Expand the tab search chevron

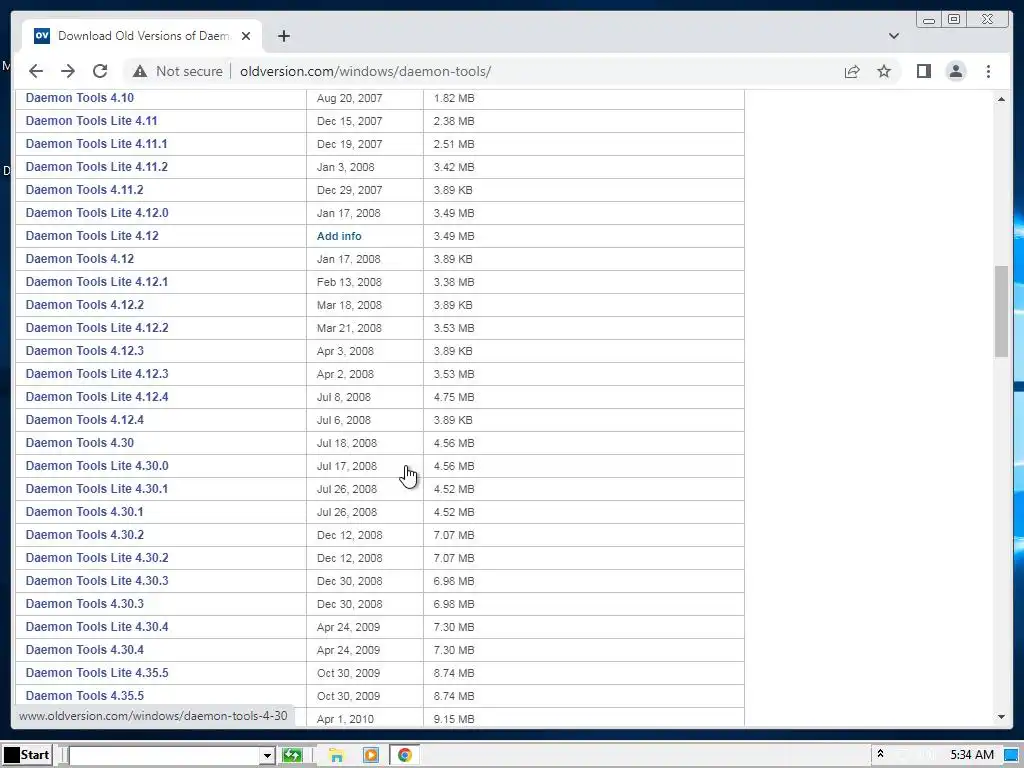[x=893, y=36]
